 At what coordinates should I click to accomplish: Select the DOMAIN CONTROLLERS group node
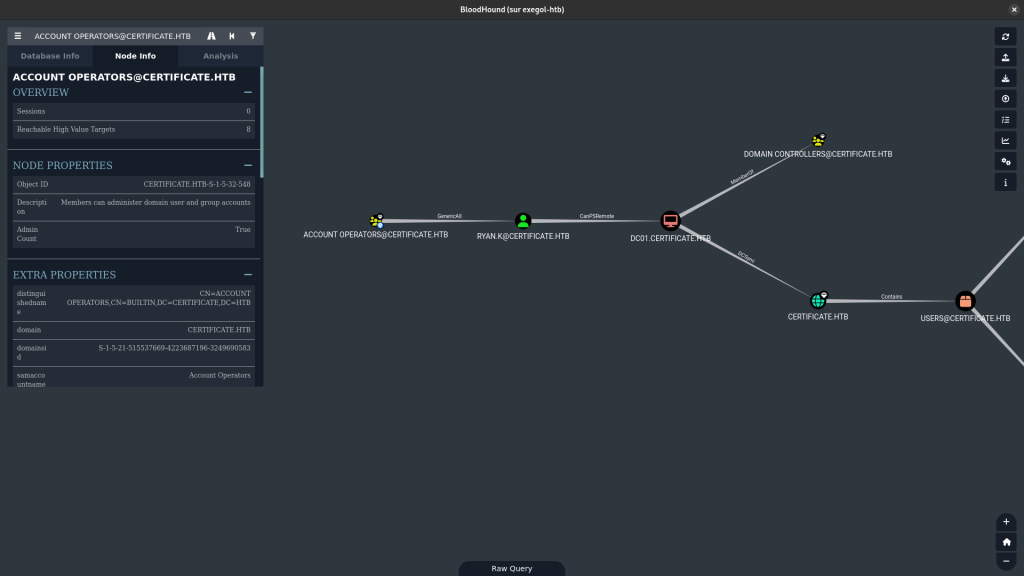point(818,140)
